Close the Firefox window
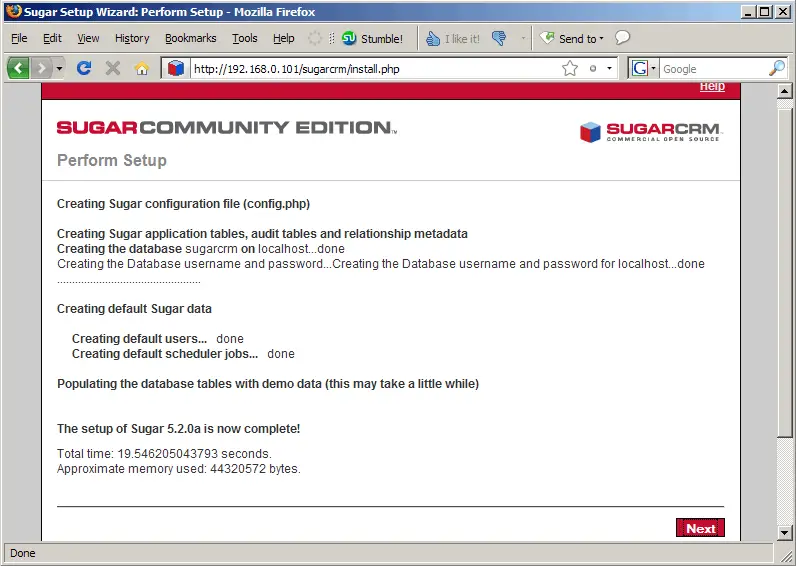Screen dimensions: 796x566 pyautogui.click(x=783, y=12)
